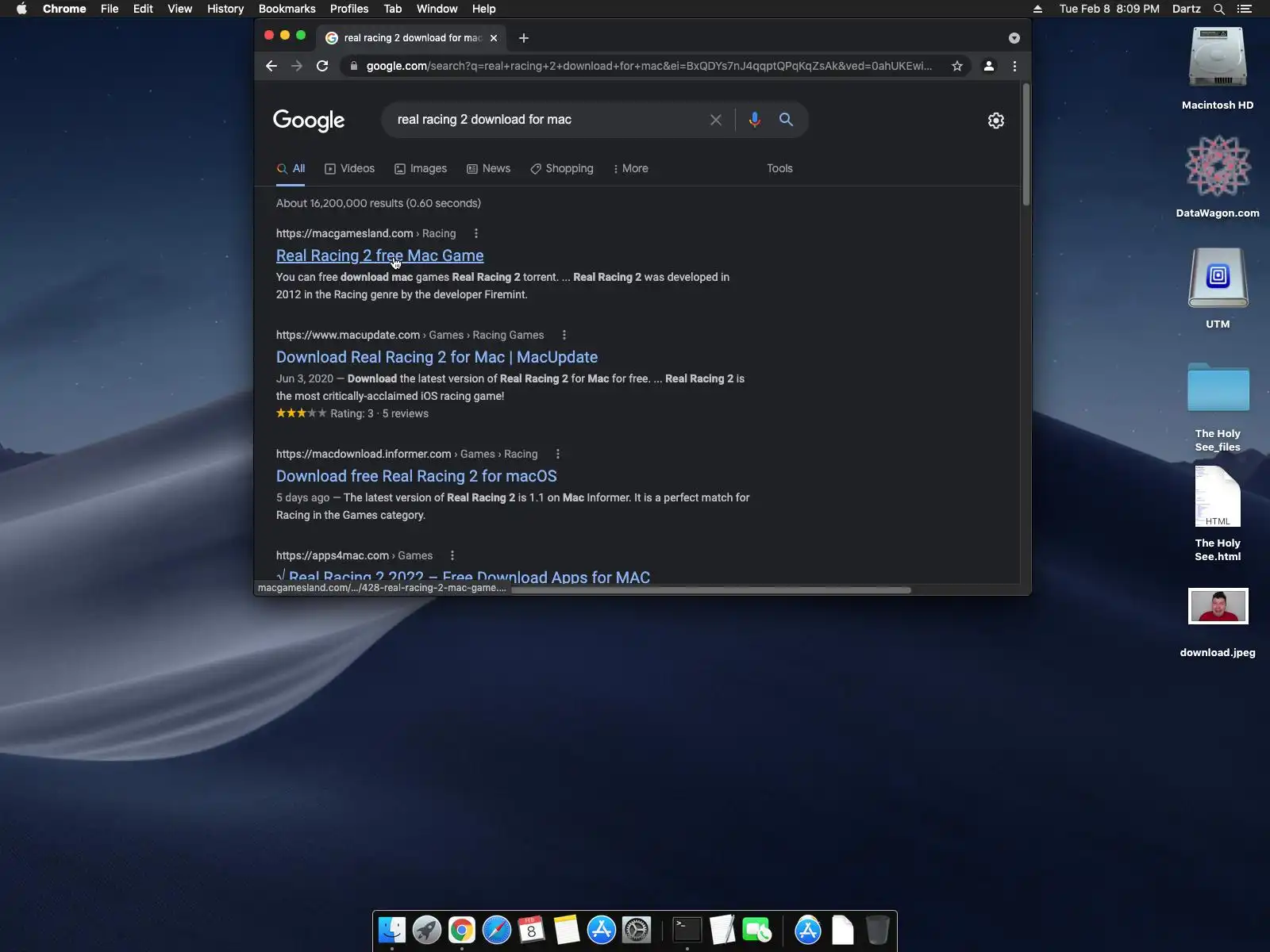
Task: View site info via the lock icon
Action: pos(354,66)
